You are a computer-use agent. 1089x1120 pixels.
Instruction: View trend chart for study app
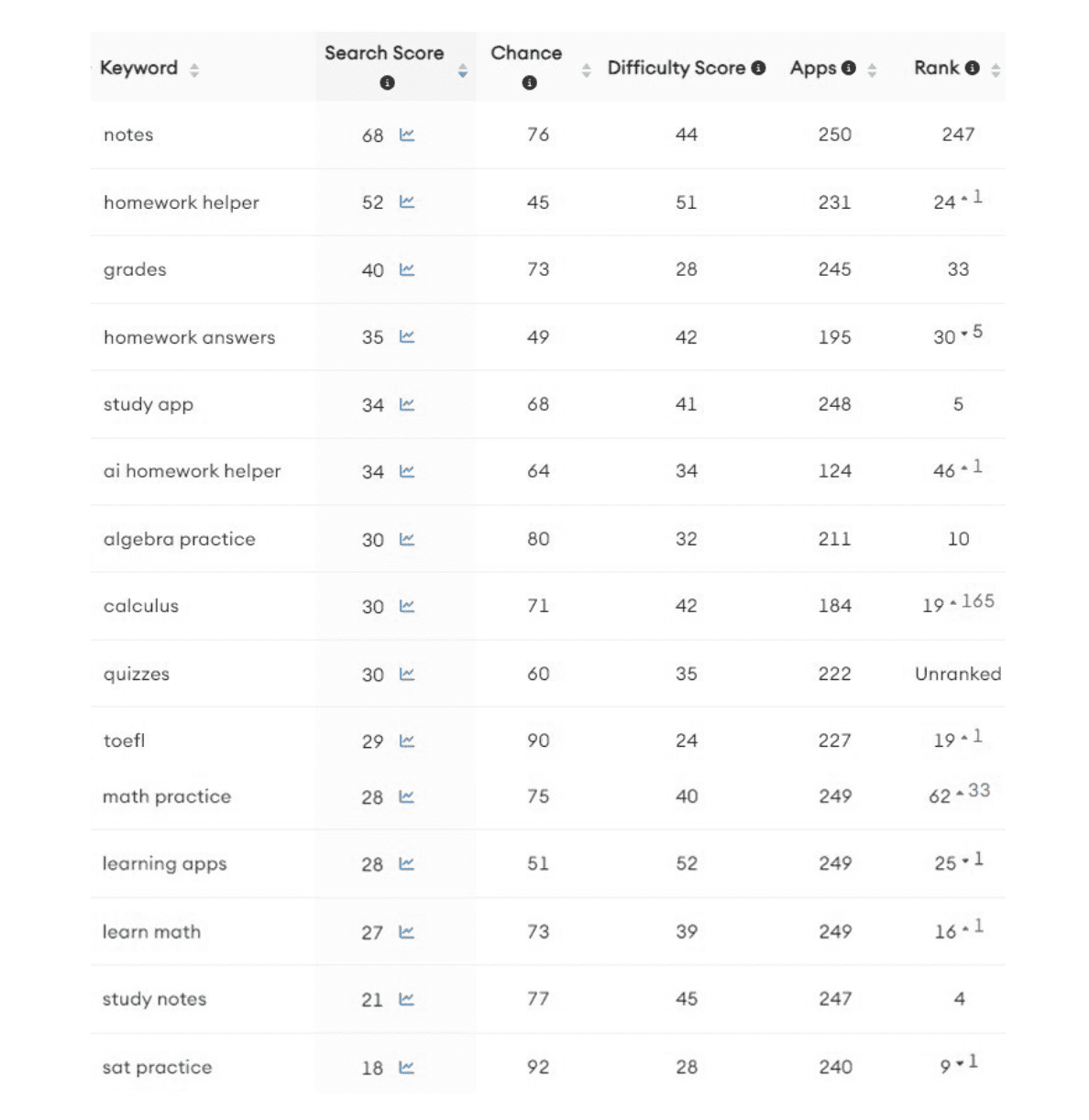coord(407,404)
